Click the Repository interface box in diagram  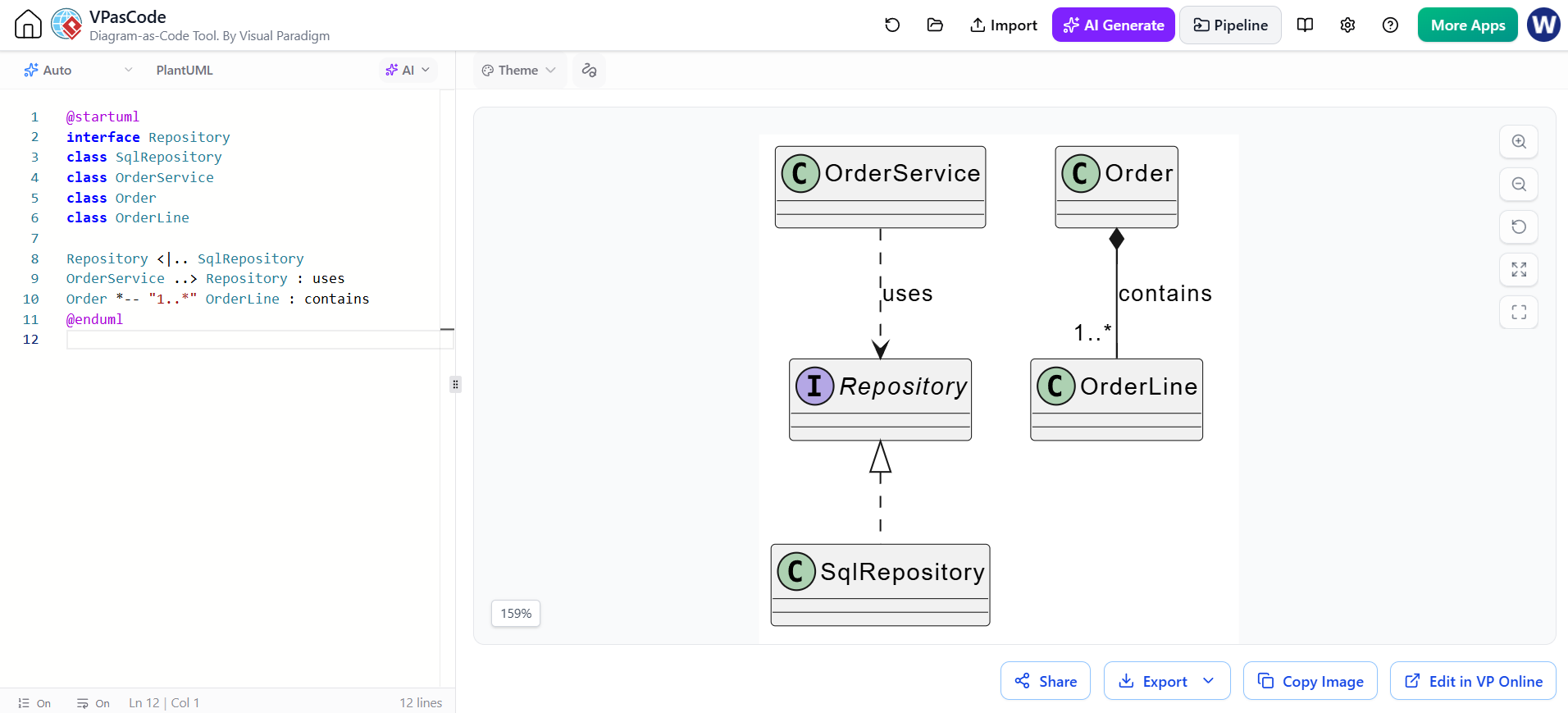coord(880,400)
